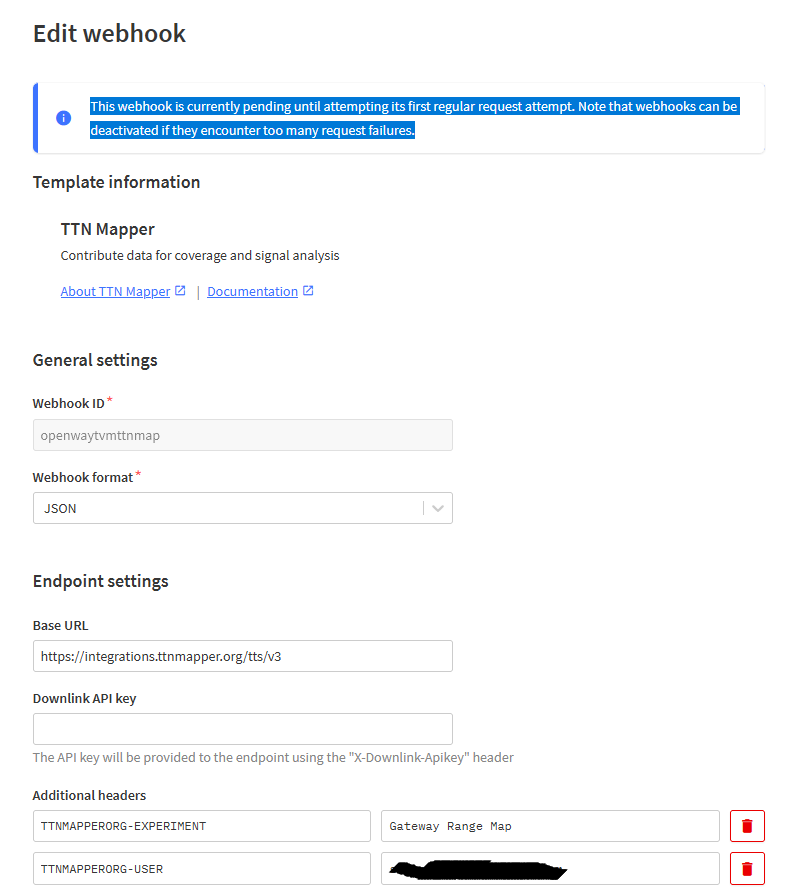Image resolution: width=803 pixels, height=893 pixels.
Task: Click the Edit webhook page heading
Action: point(109,34)
